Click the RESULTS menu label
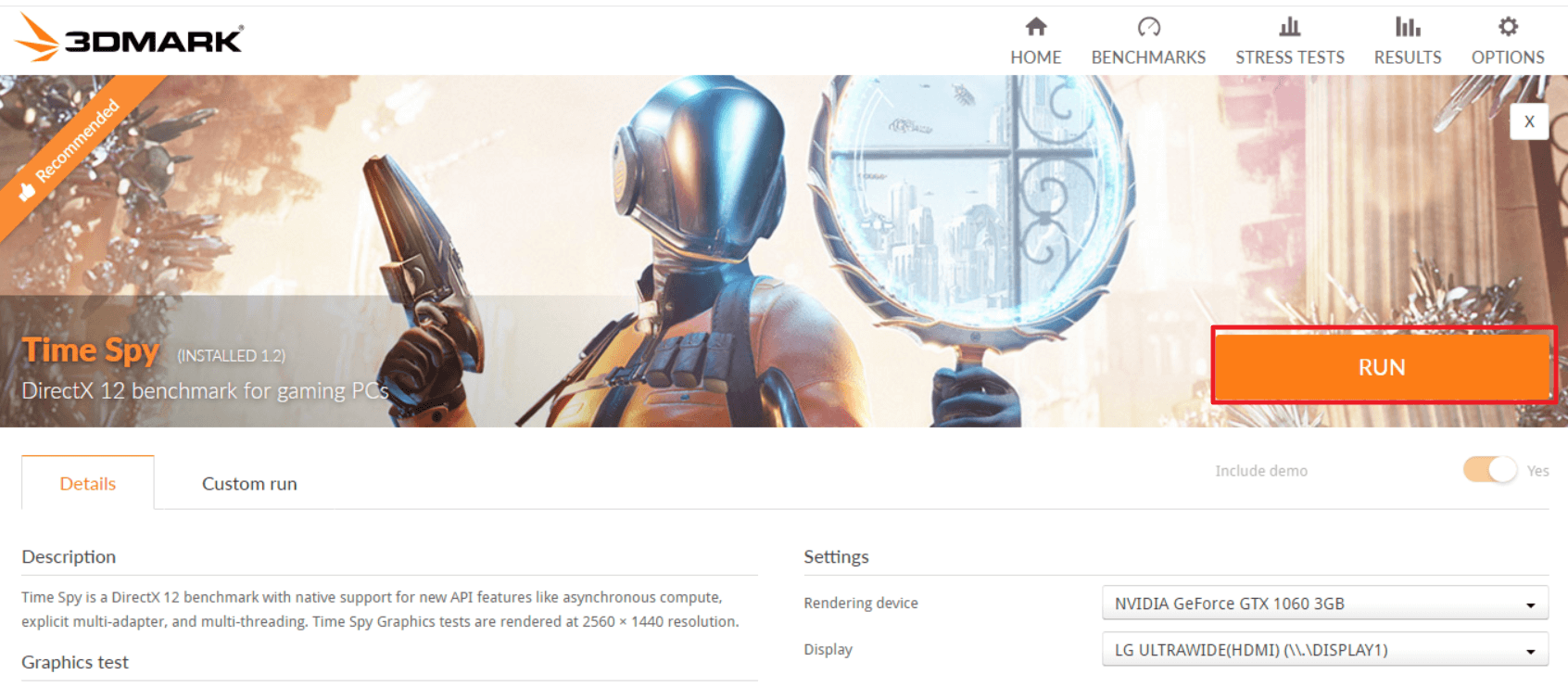 1408,57
